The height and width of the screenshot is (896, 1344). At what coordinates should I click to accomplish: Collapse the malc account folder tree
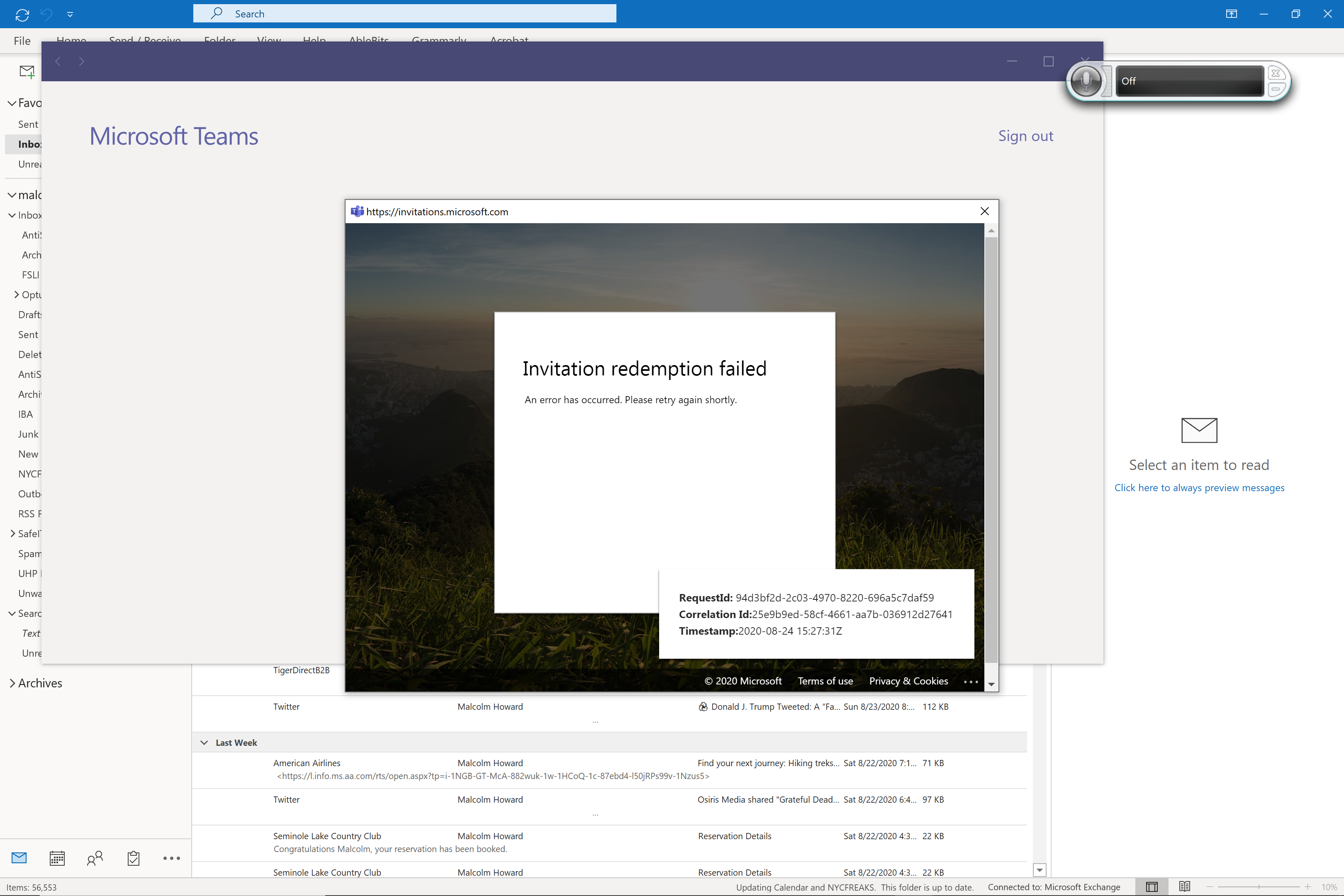click(x=12, y=195)
